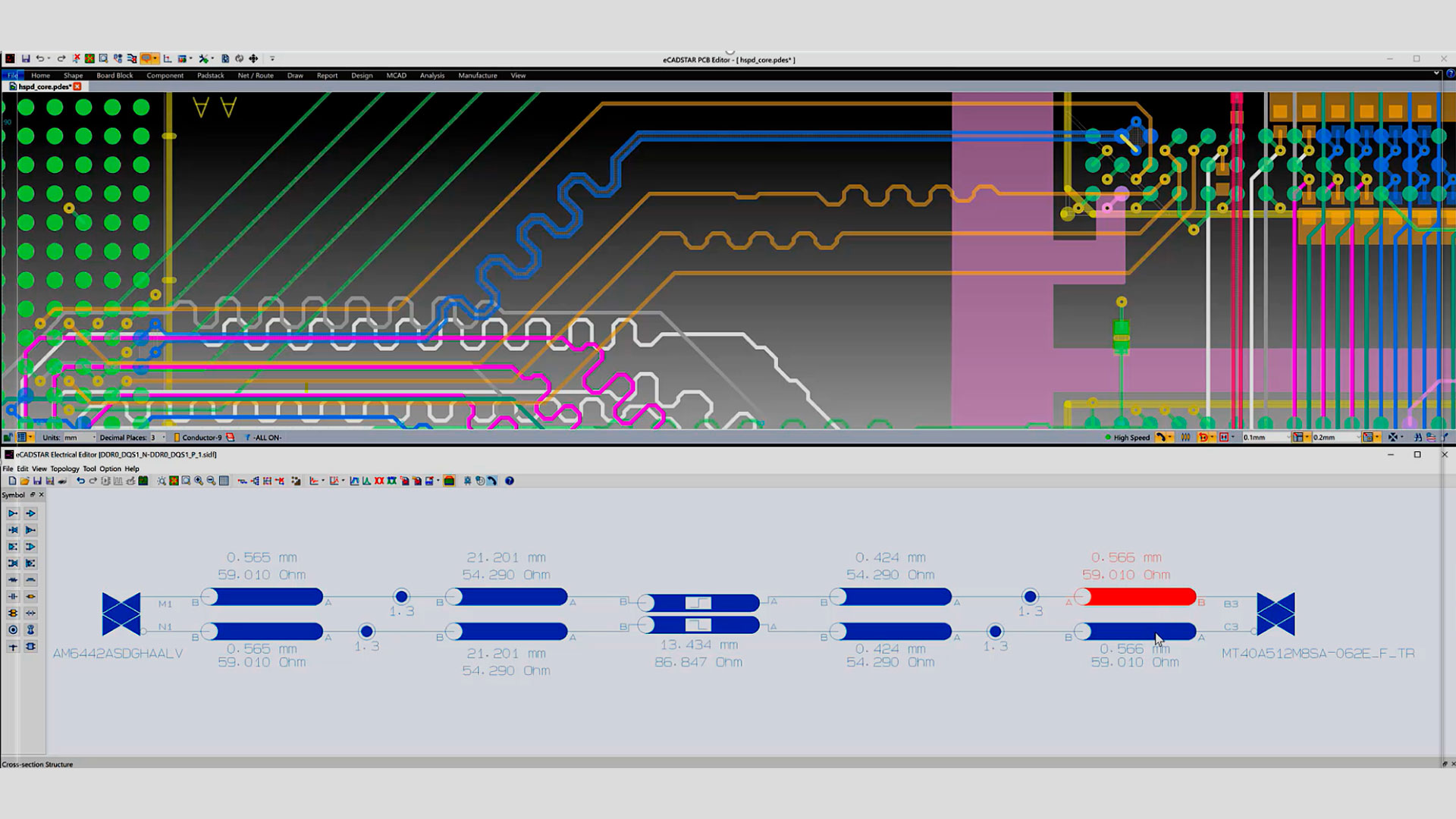Open the zoom search tool on the quick access bar
1456x819 pixels.
[104, 58]
